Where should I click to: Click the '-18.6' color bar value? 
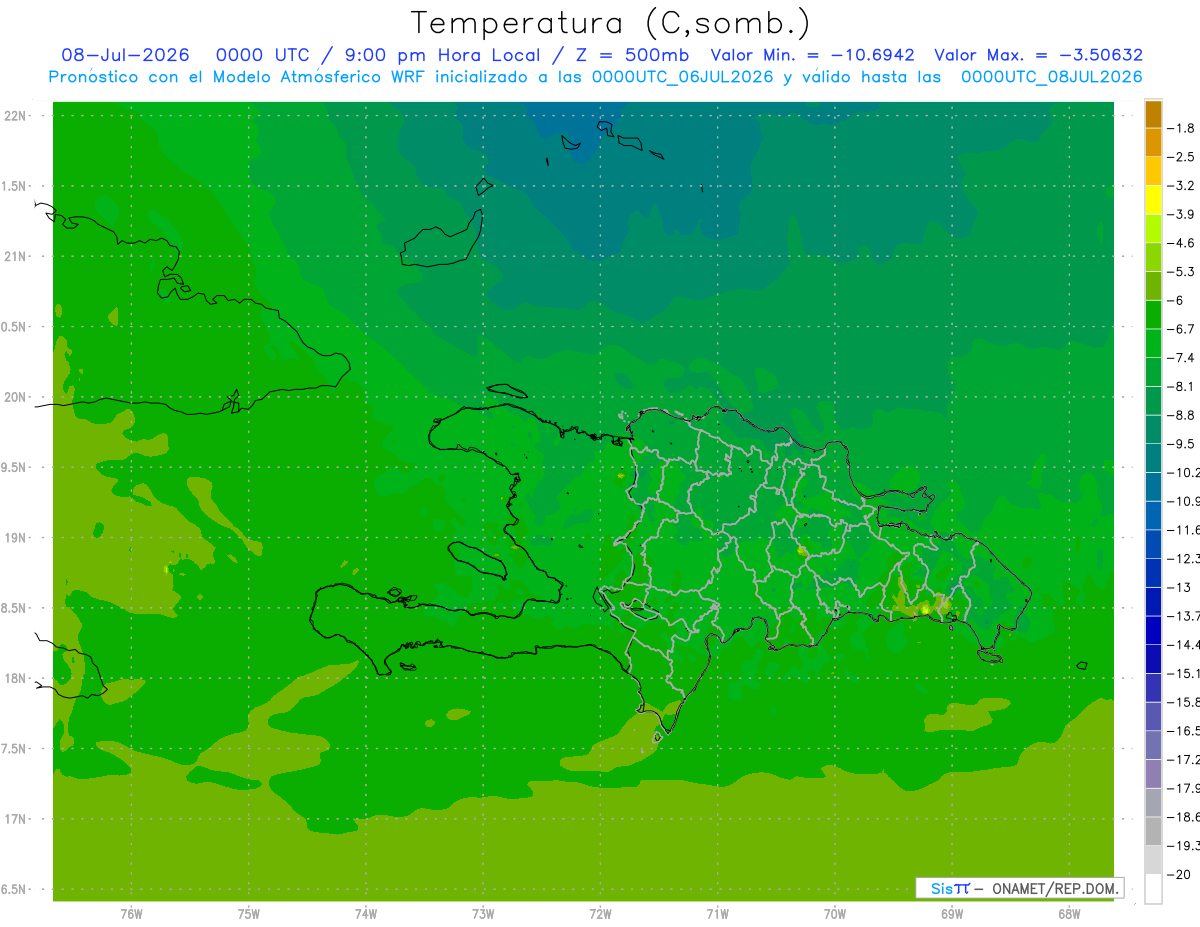coord(1183,817)
